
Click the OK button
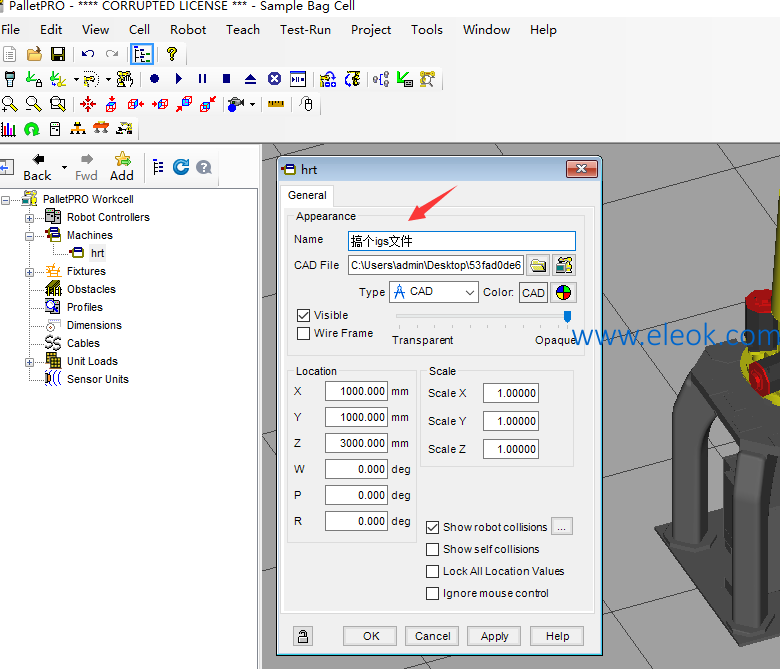point(371,636)
